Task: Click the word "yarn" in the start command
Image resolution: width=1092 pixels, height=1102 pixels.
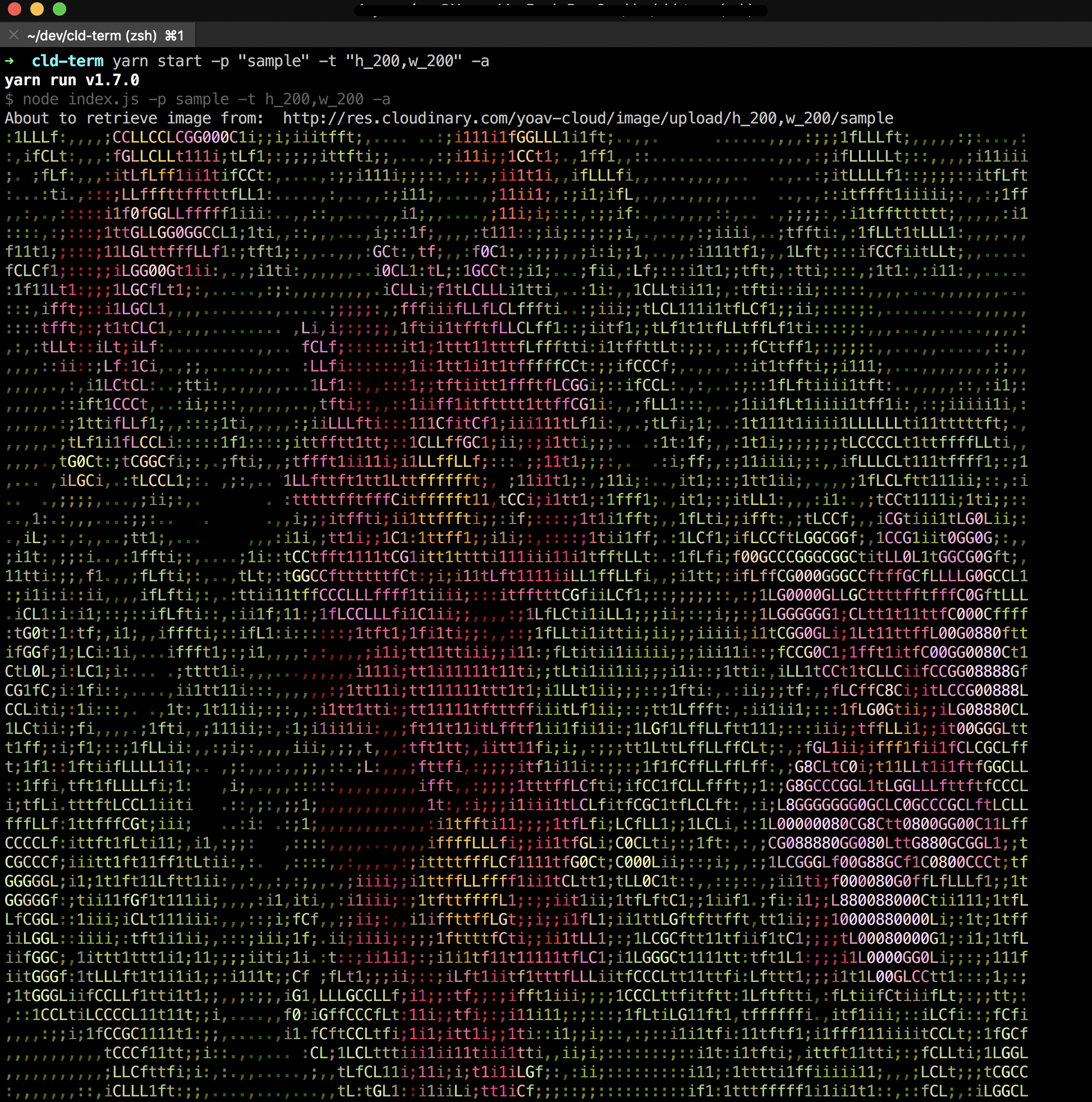Action: click(x=130, y=61)
